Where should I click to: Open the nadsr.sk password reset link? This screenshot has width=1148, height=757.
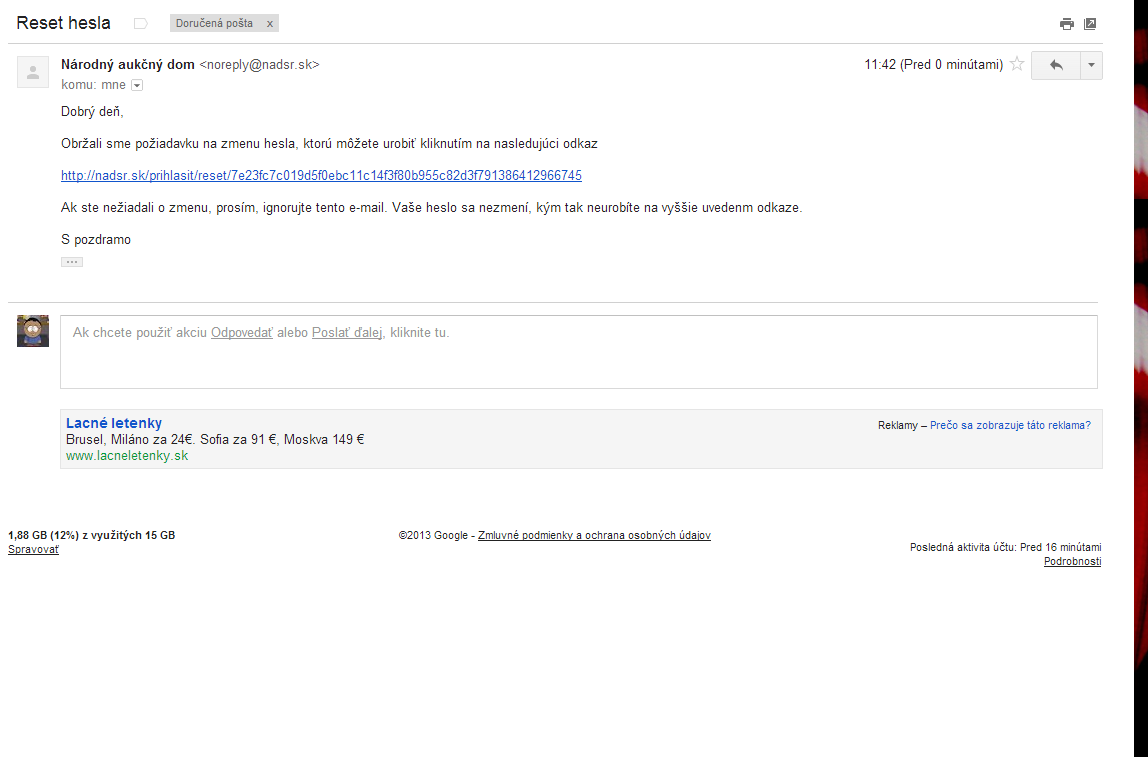pyautogui.click(x=321, y=176)
